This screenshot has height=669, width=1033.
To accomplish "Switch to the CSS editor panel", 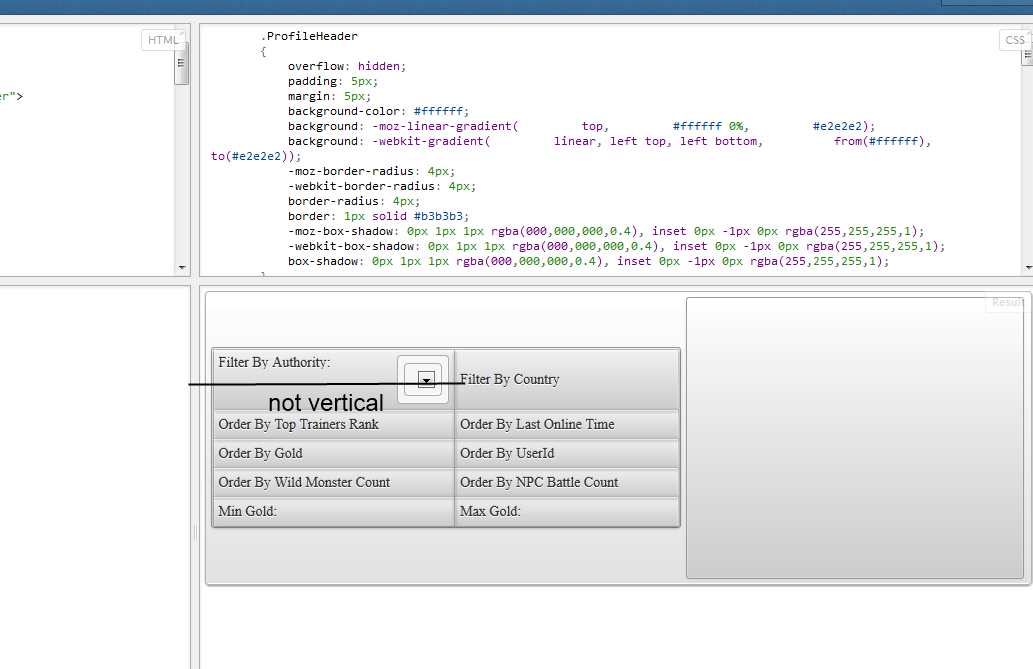I will [x=1014, y=39].
